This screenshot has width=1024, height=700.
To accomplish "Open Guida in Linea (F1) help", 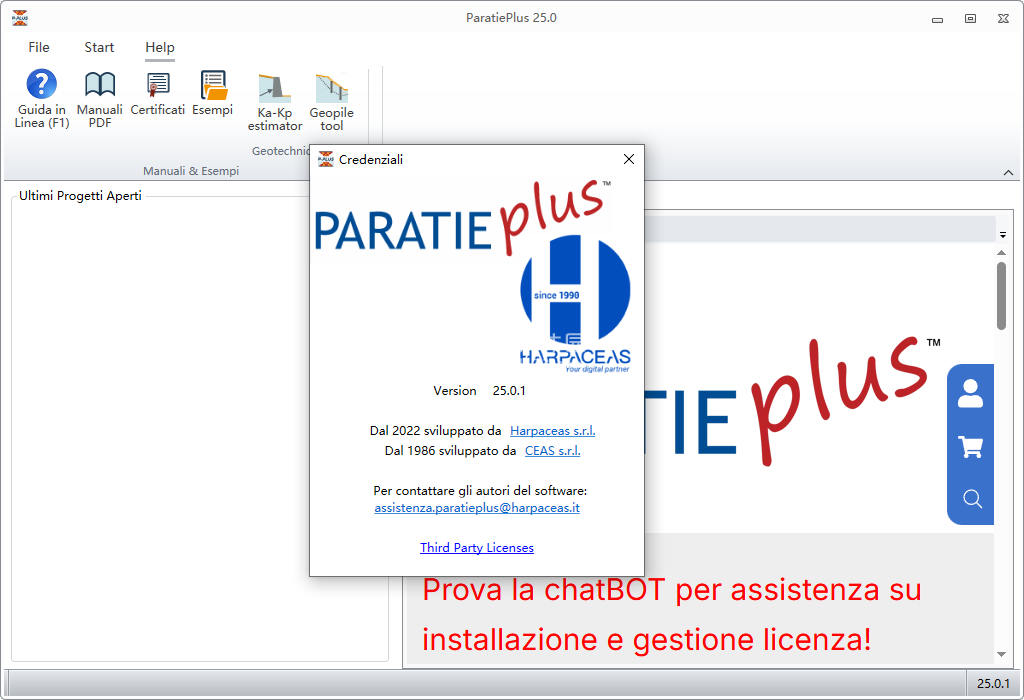I will point(41,99).
